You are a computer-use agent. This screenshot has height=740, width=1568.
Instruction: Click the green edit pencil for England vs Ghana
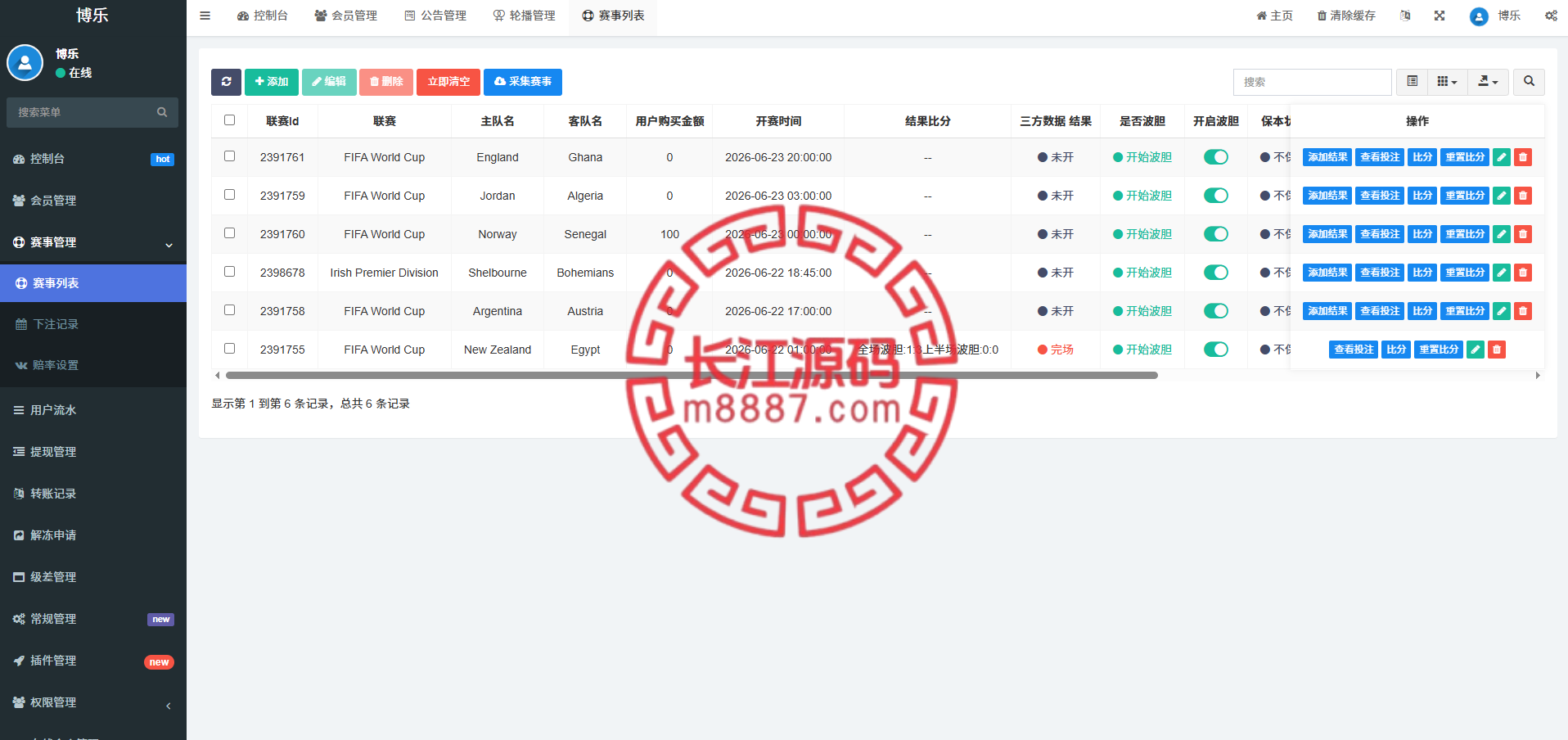click(x=1502, y=157)
